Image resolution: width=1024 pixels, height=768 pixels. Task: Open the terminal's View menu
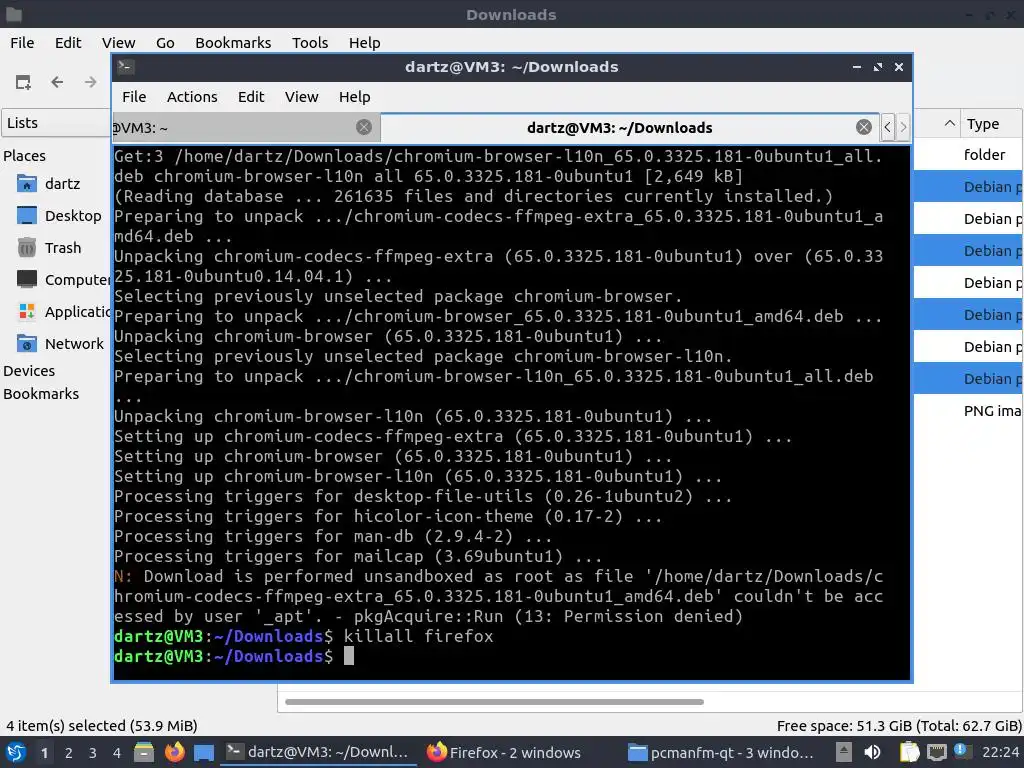pyautogui.click(x=301, y=97)
